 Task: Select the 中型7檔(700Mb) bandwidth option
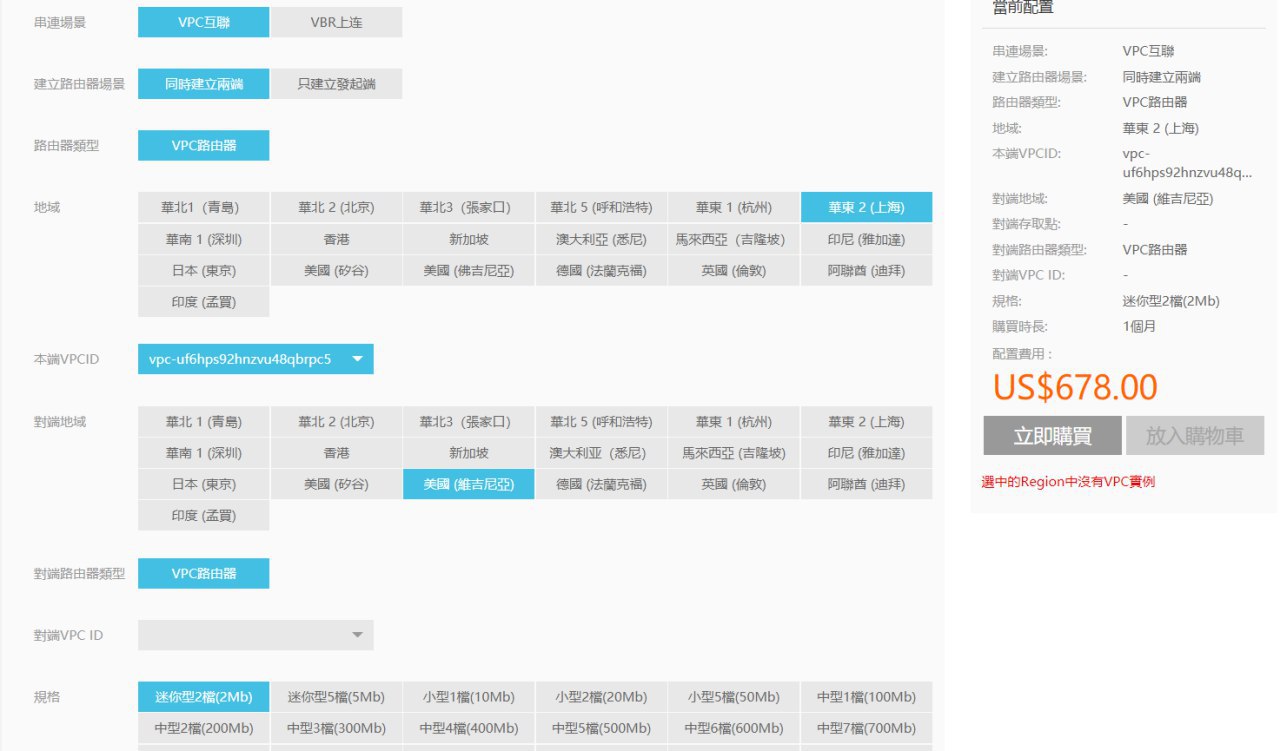tap(866, 728)
